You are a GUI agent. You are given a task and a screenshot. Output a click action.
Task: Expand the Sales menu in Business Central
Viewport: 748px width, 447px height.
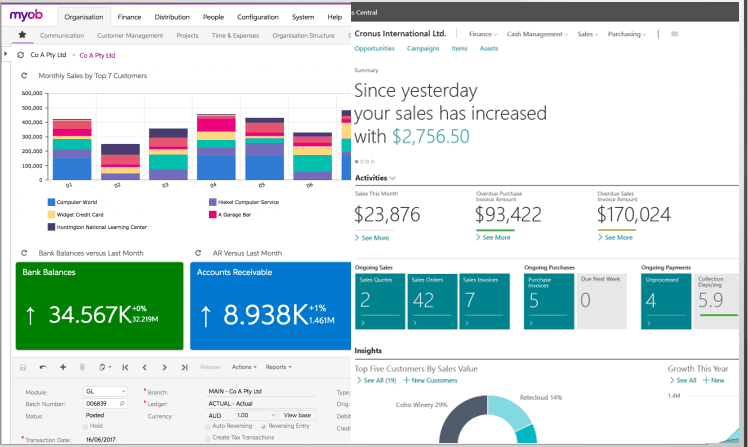click(587, 34)
